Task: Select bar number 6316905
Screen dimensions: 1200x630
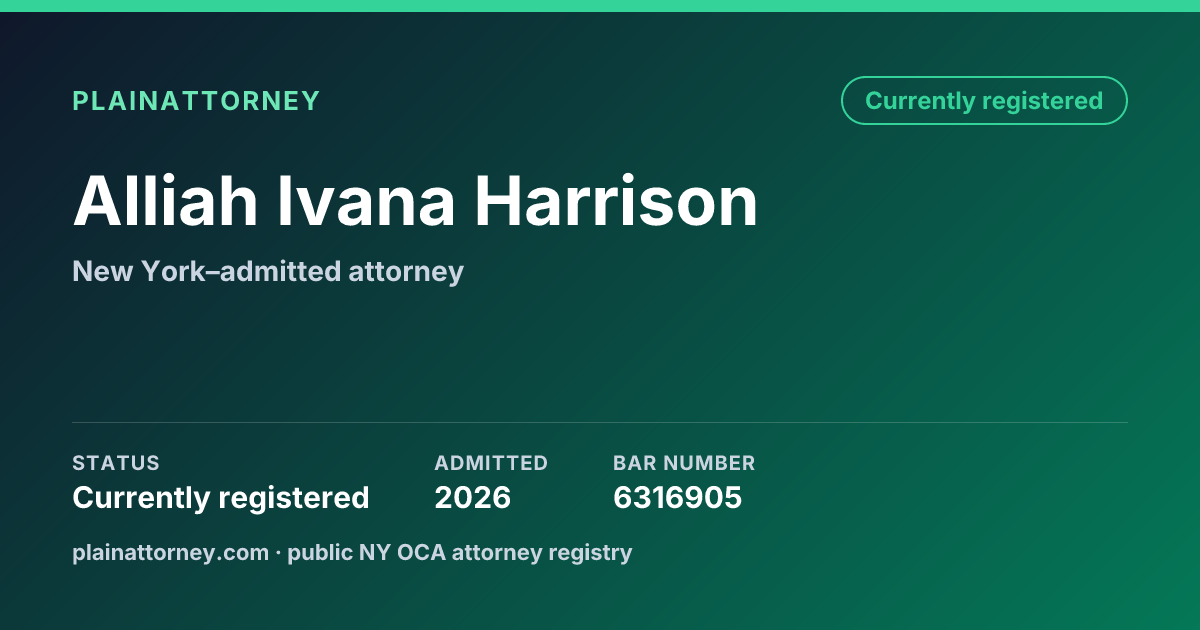Action: pyautogui.click(x=678, y=497)
